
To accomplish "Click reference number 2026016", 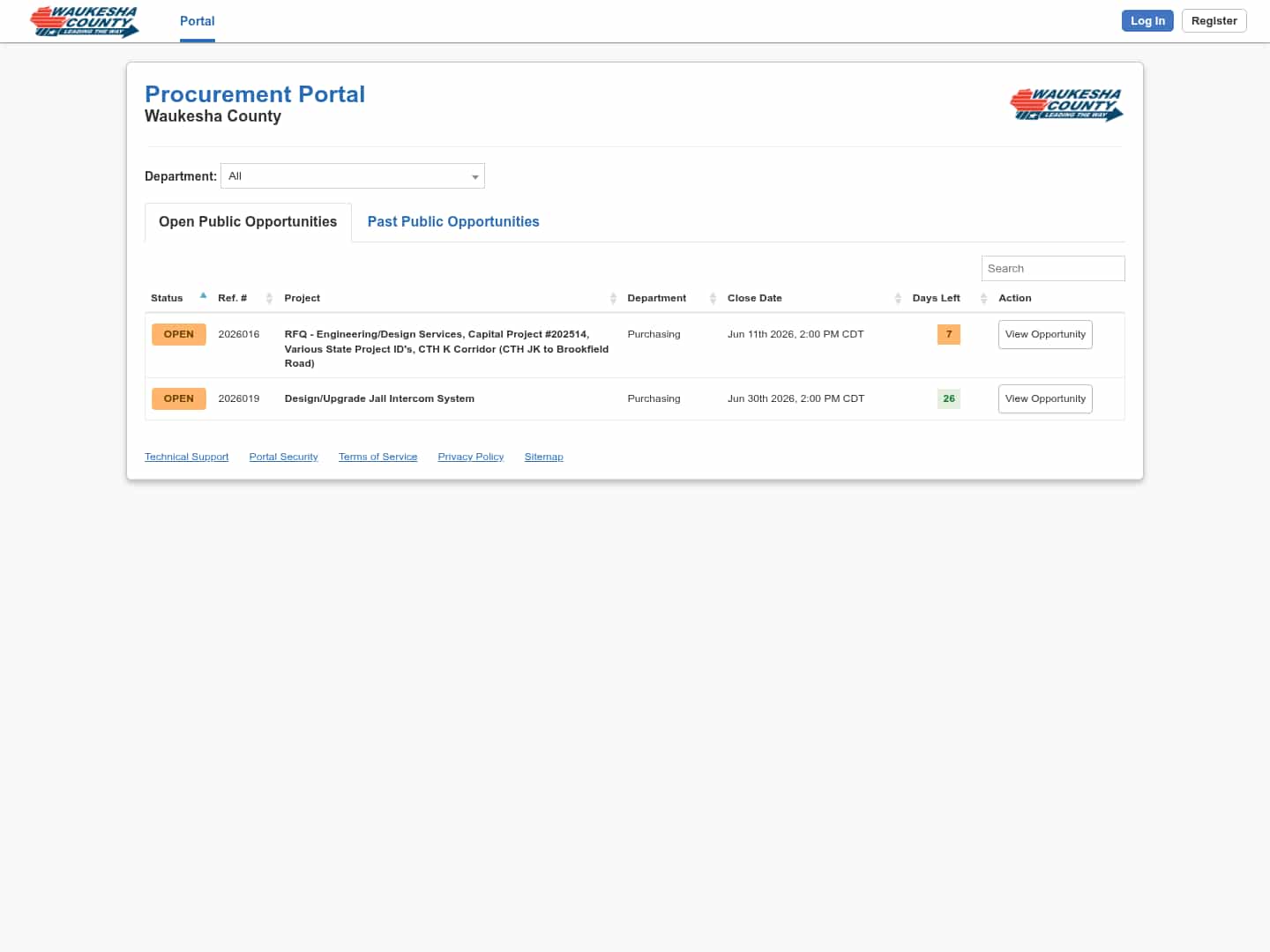I will [x=239, y=335].
